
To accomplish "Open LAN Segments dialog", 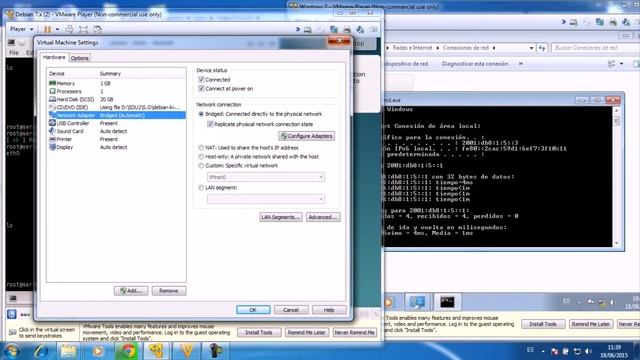I will (x=281, y=217).
